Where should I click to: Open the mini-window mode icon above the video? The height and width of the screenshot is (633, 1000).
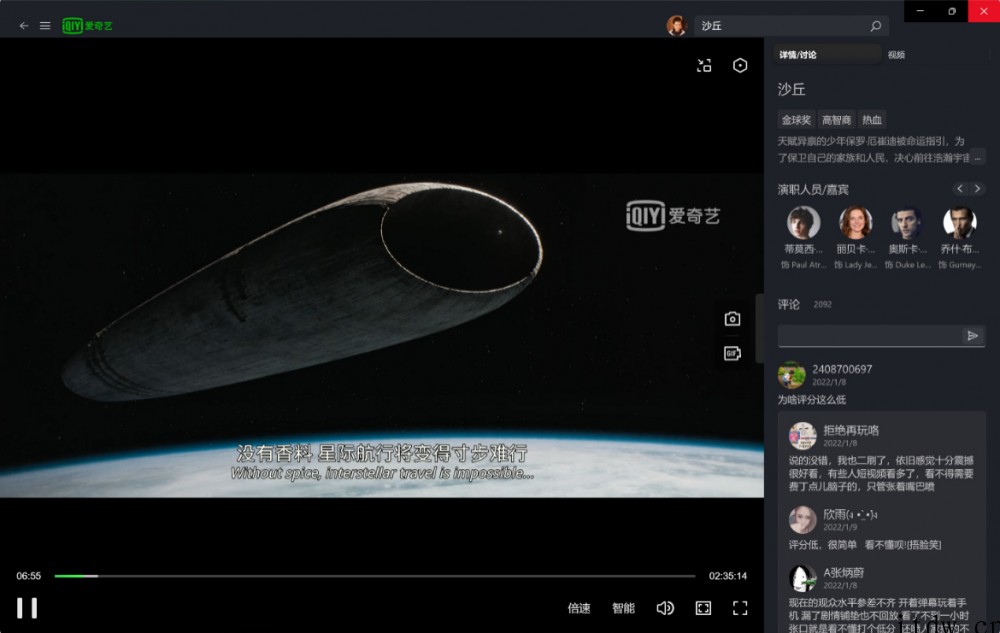tap(704, 66)
